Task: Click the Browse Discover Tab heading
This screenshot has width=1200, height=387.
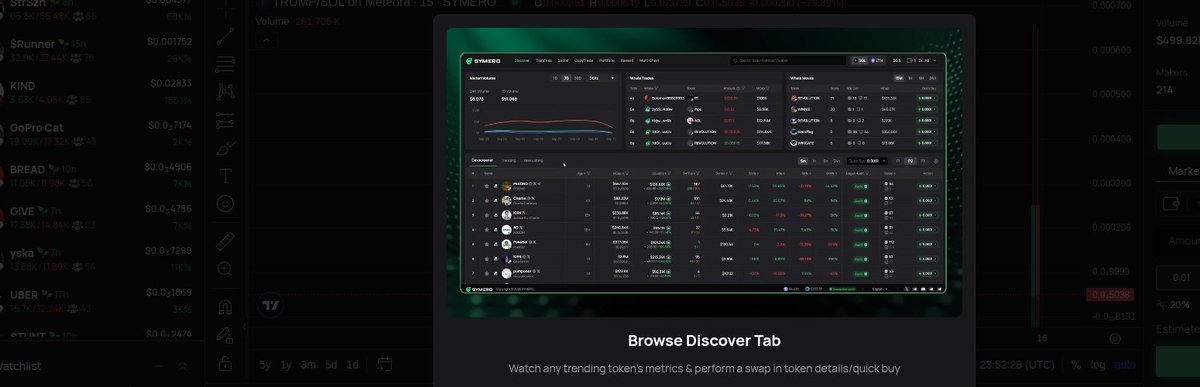Action: (x=704, y=341)
